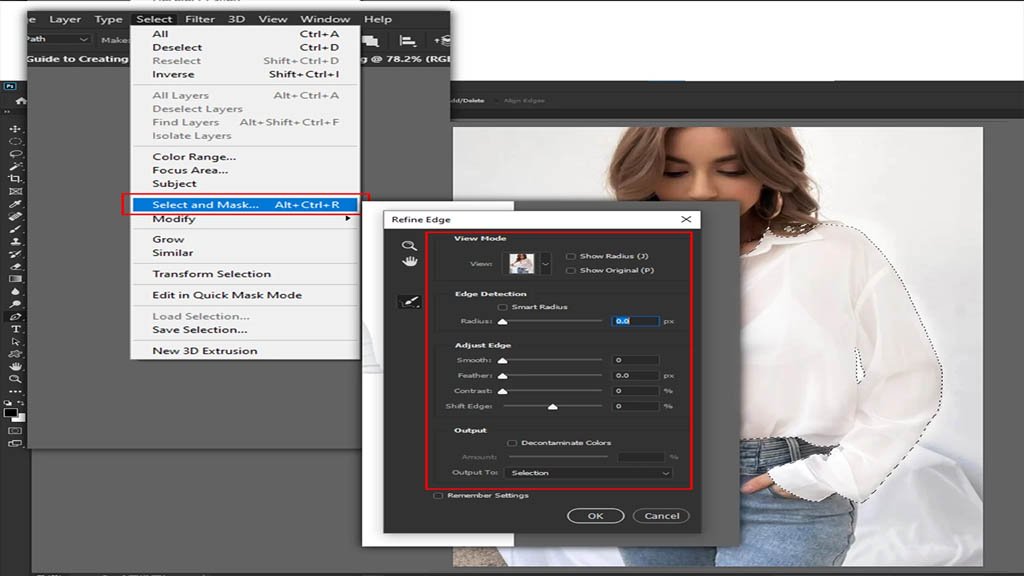The image size is (1024, 576).
Task: Expand the Output To dropdown
Action: [x=588, y=473]
